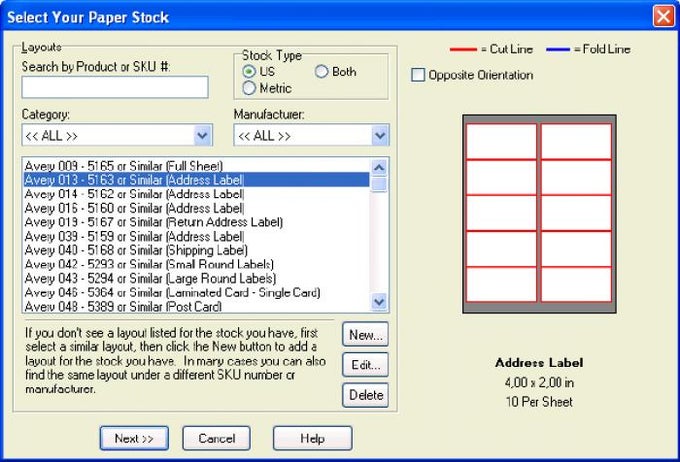The width and height of the screenshot is (680, 462).
Task: Click the layouts list scroll down arrow
Action: pos(379,301)
